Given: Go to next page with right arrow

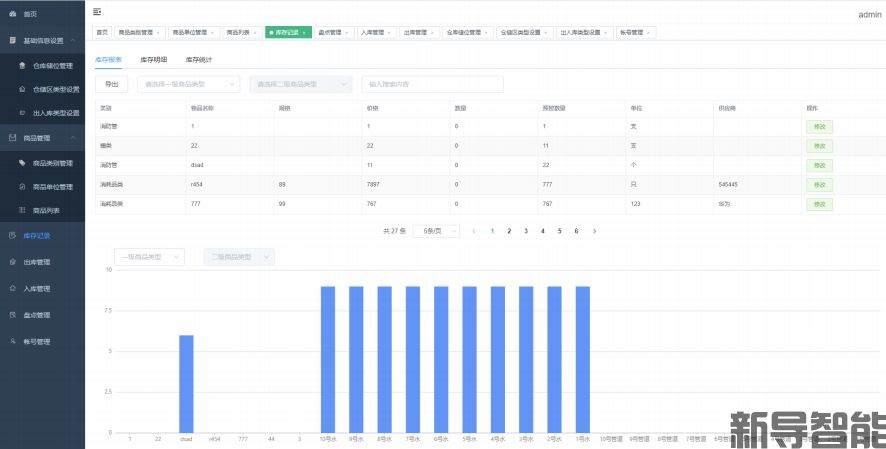Looking at the screenshot, I should (x=595, y=231).
